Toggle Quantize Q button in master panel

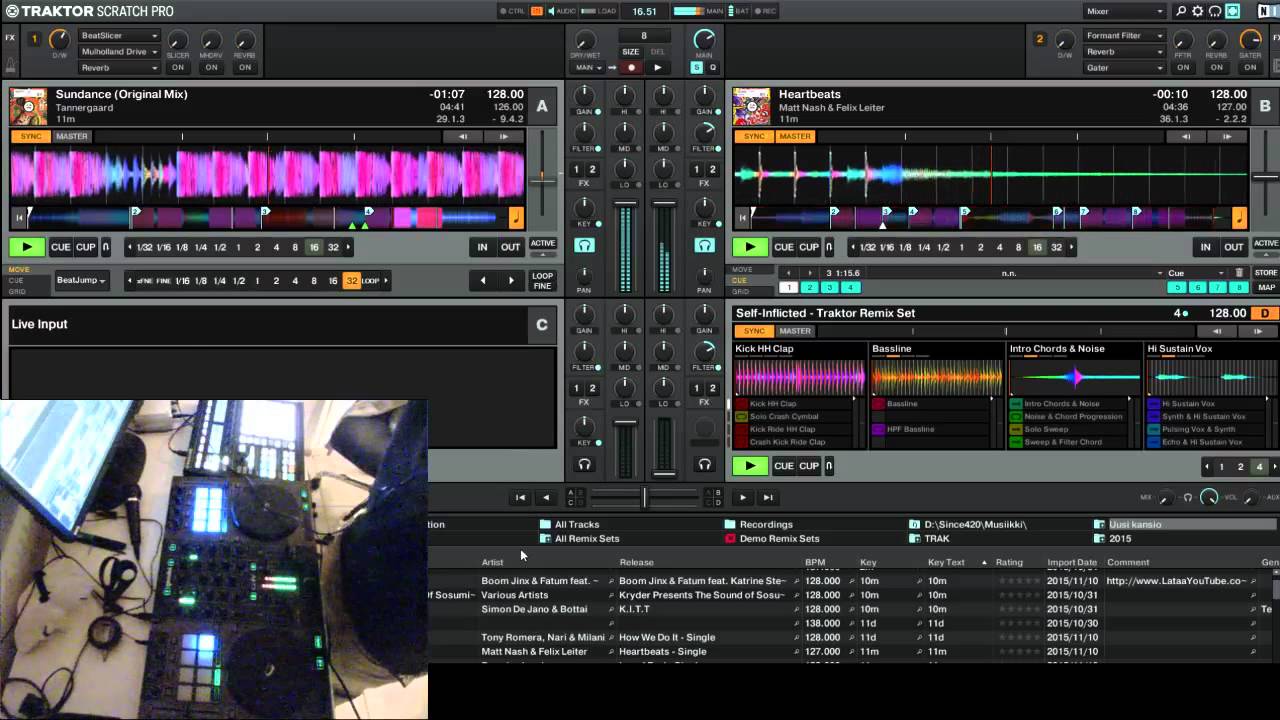click(713, 67)
